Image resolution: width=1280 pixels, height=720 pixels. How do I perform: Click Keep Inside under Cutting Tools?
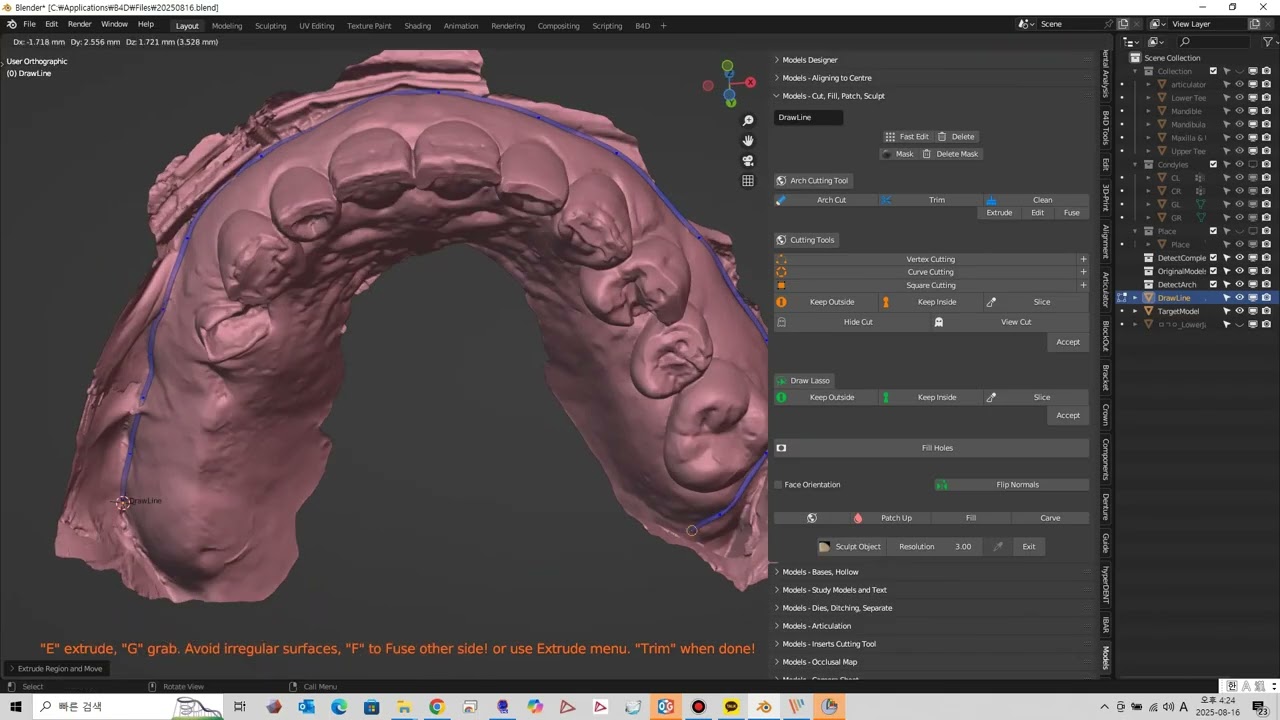coord(930,302)
